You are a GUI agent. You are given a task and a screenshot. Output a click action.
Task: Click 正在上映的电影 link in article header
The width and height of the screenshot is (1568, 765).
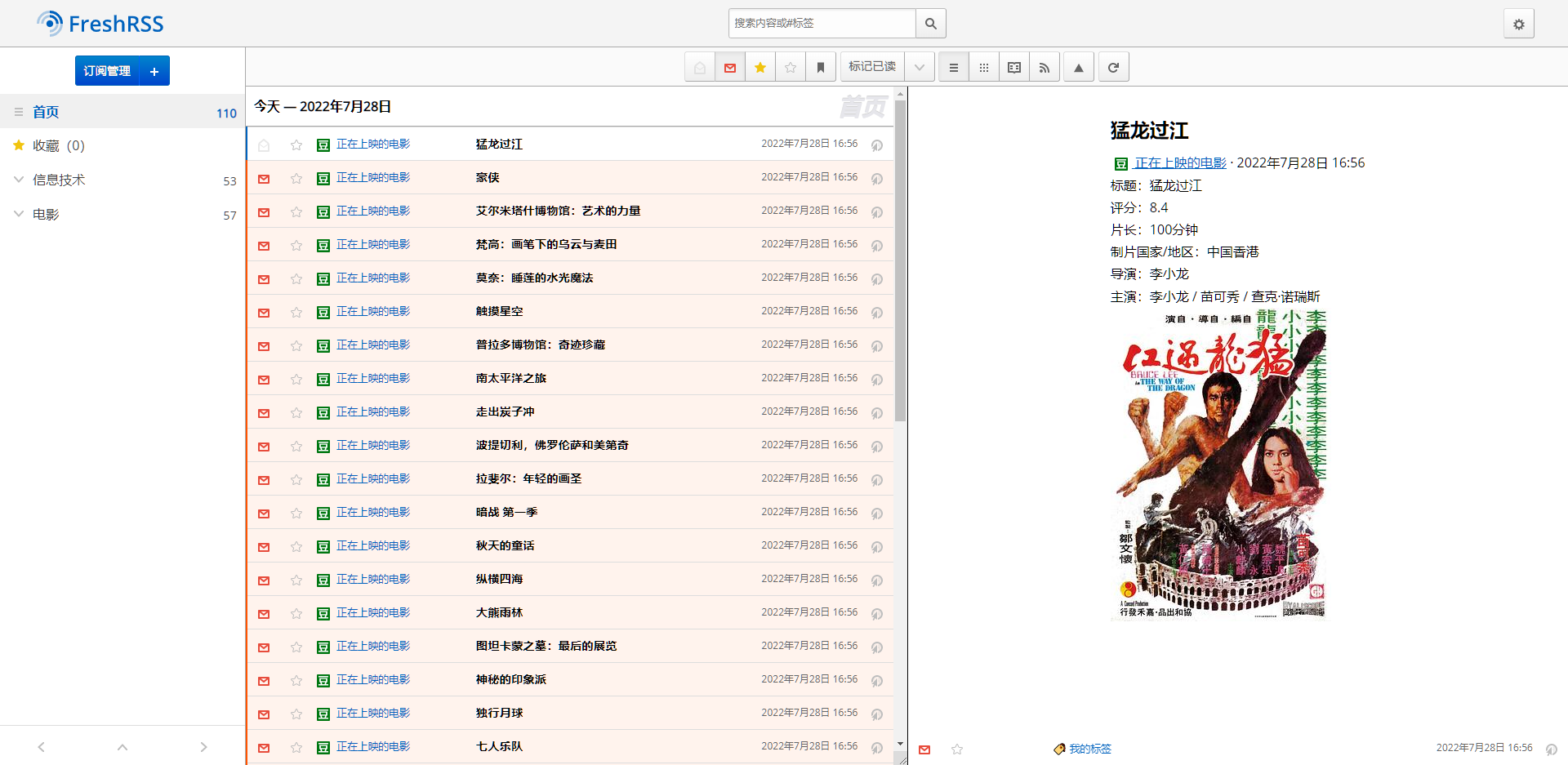coord(1180,163)
